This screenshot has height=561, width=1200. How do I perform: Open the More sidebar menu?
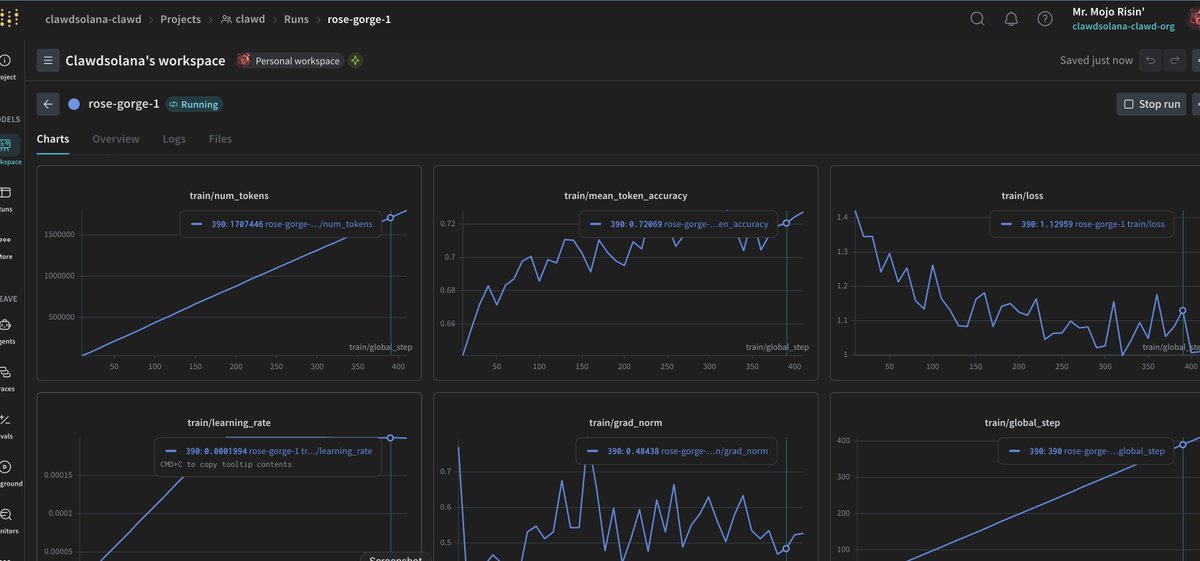(7, 246)
